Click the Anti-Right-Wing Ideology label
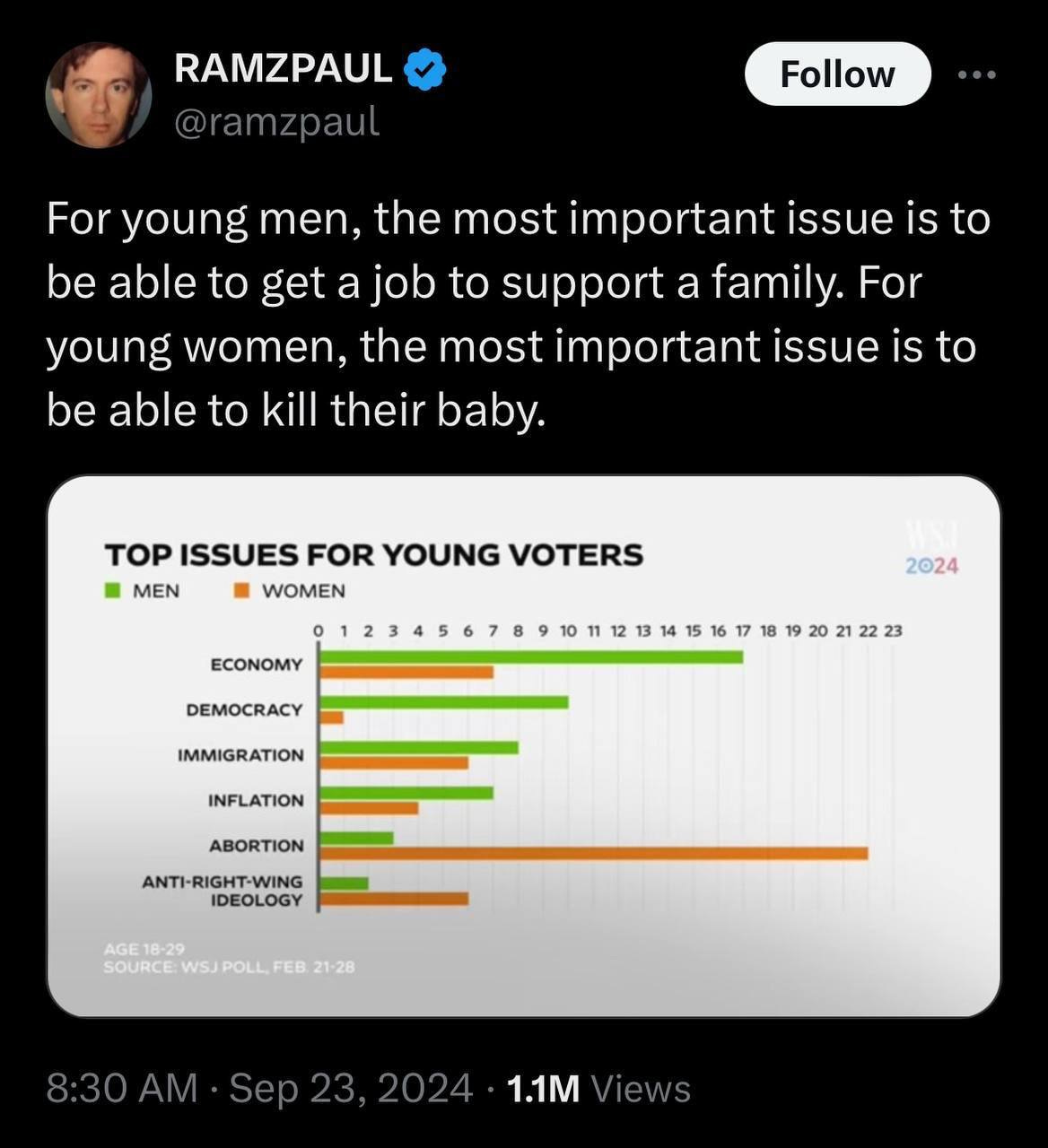 [x=223, y=891]
